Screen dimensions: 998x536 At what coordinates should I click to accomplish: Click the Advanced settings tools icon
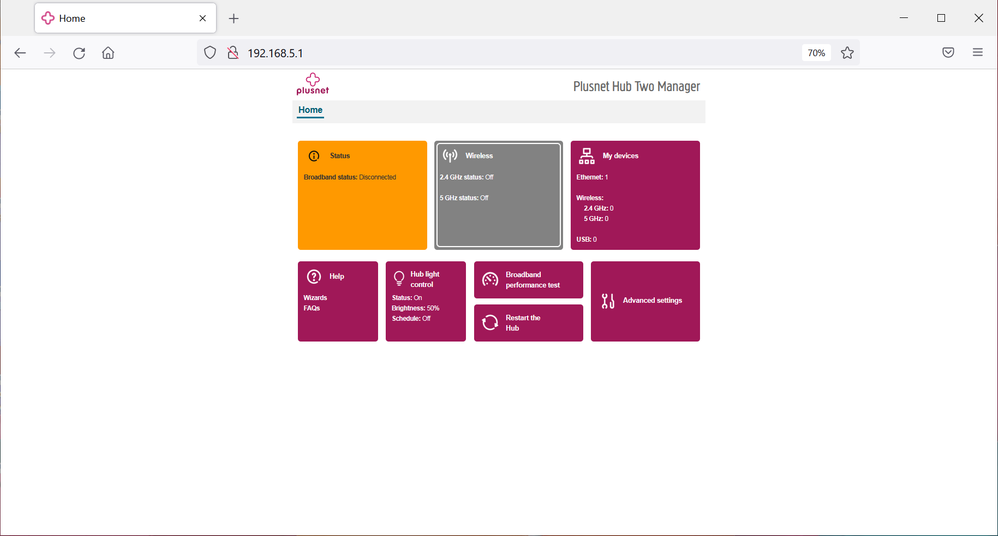click(608, 301)
